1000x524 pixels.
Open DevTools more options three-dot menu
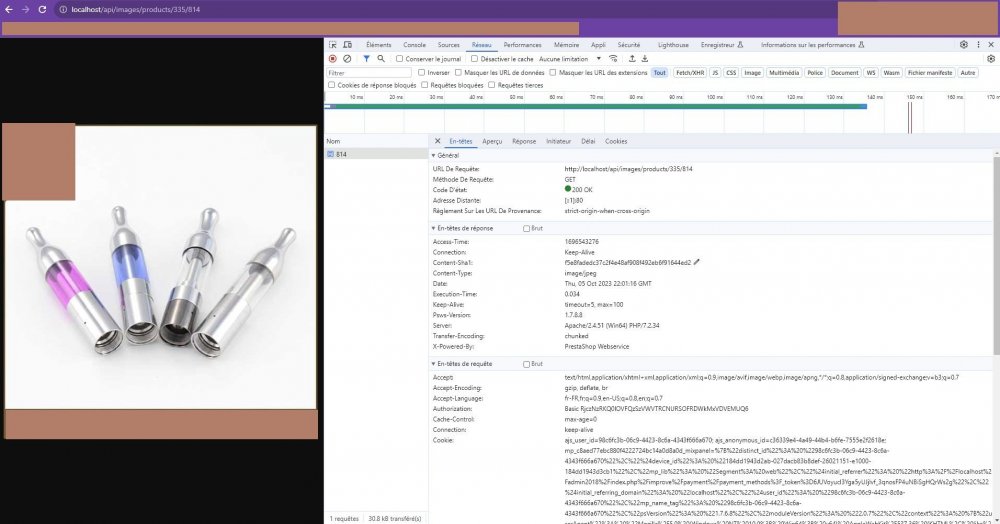point(978,45)
